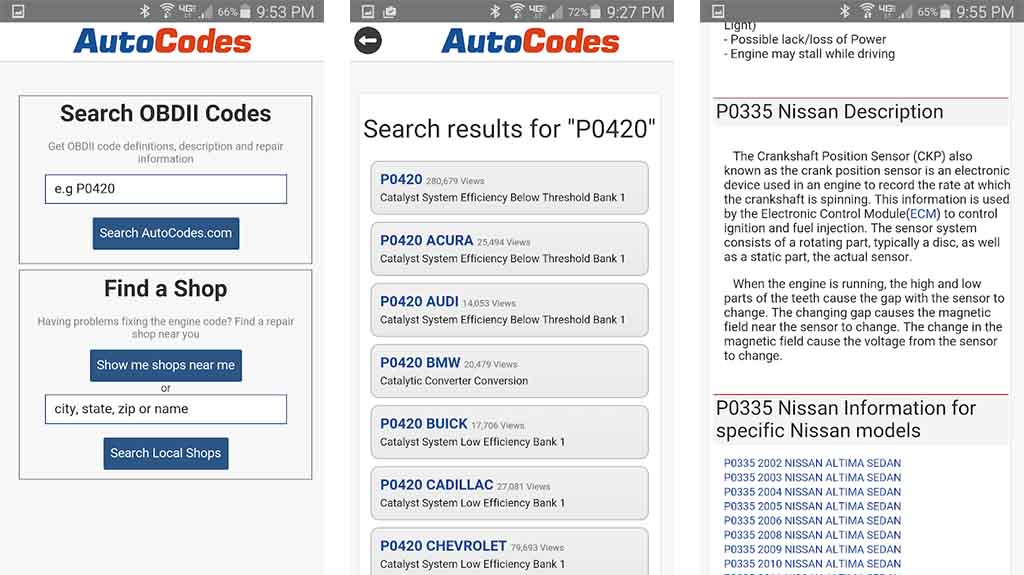This screenshot has width=1024, height=575.
Task: Open P0335 2005 NISSAN ALTIMA SEDAN link
Action: click(x=812, y=506)
